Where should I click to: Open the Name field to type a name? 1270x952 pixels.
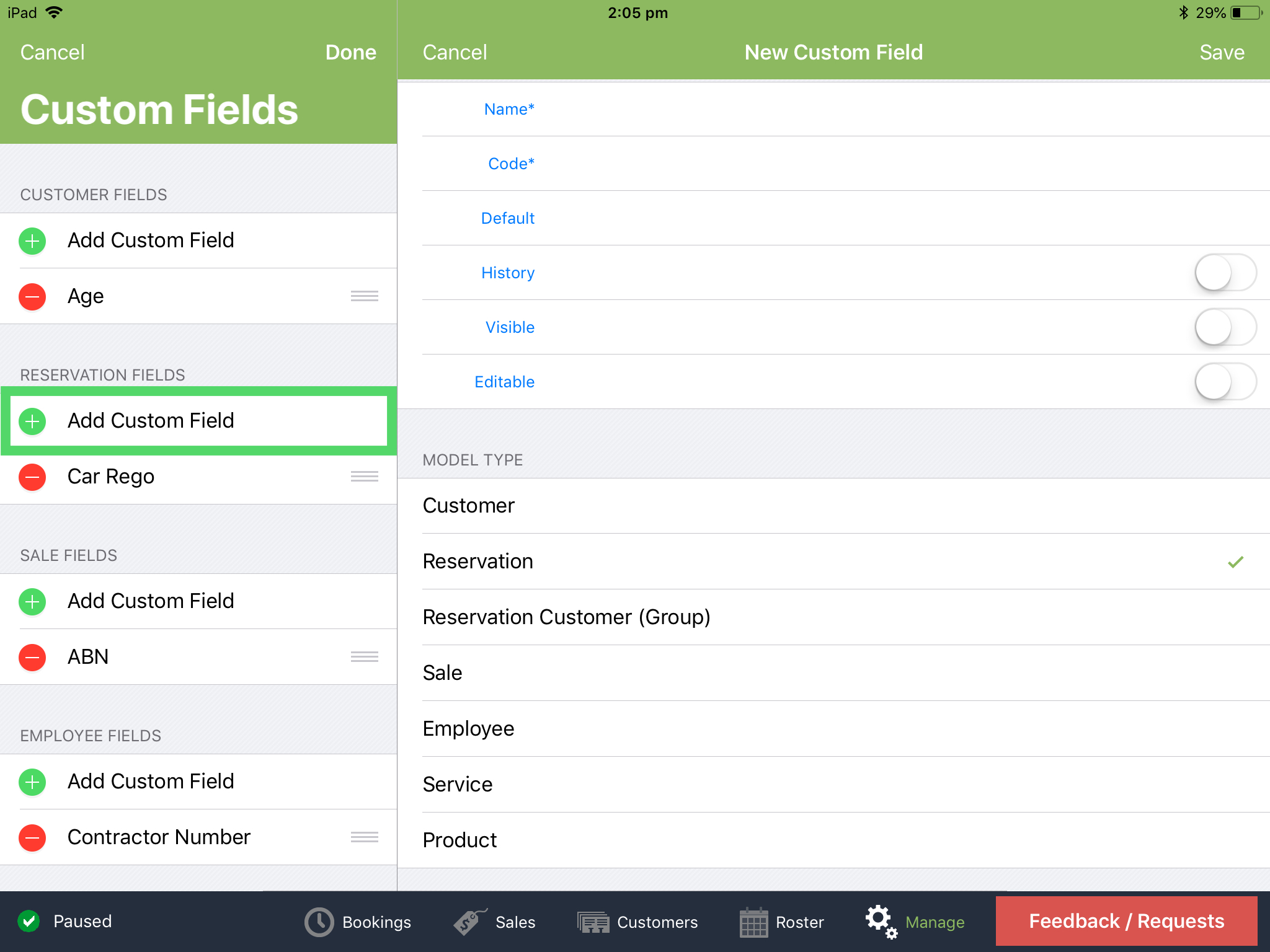(508, 109)
